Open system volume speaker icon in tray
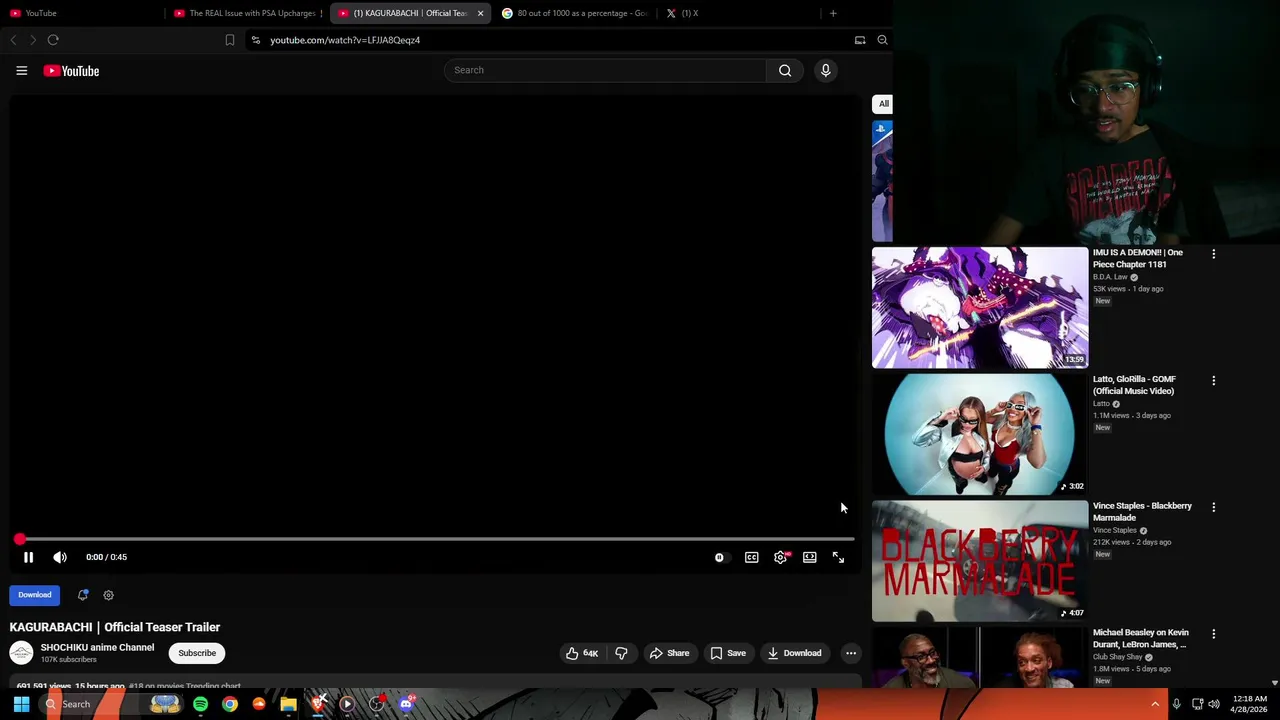Image resolution: width=1280 pixels, height=720 pixels. pos(1215,704)
